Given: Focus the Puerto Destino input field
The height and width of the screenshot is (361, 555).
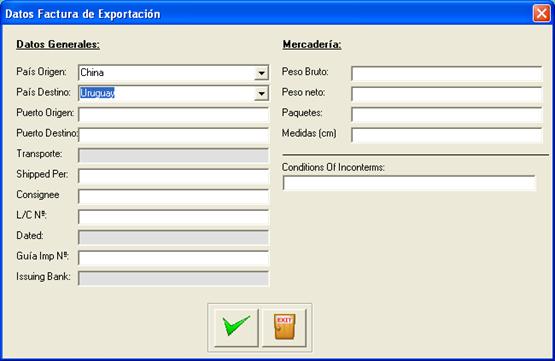Looking at the screenshot, I should click(x=173, y=135).
